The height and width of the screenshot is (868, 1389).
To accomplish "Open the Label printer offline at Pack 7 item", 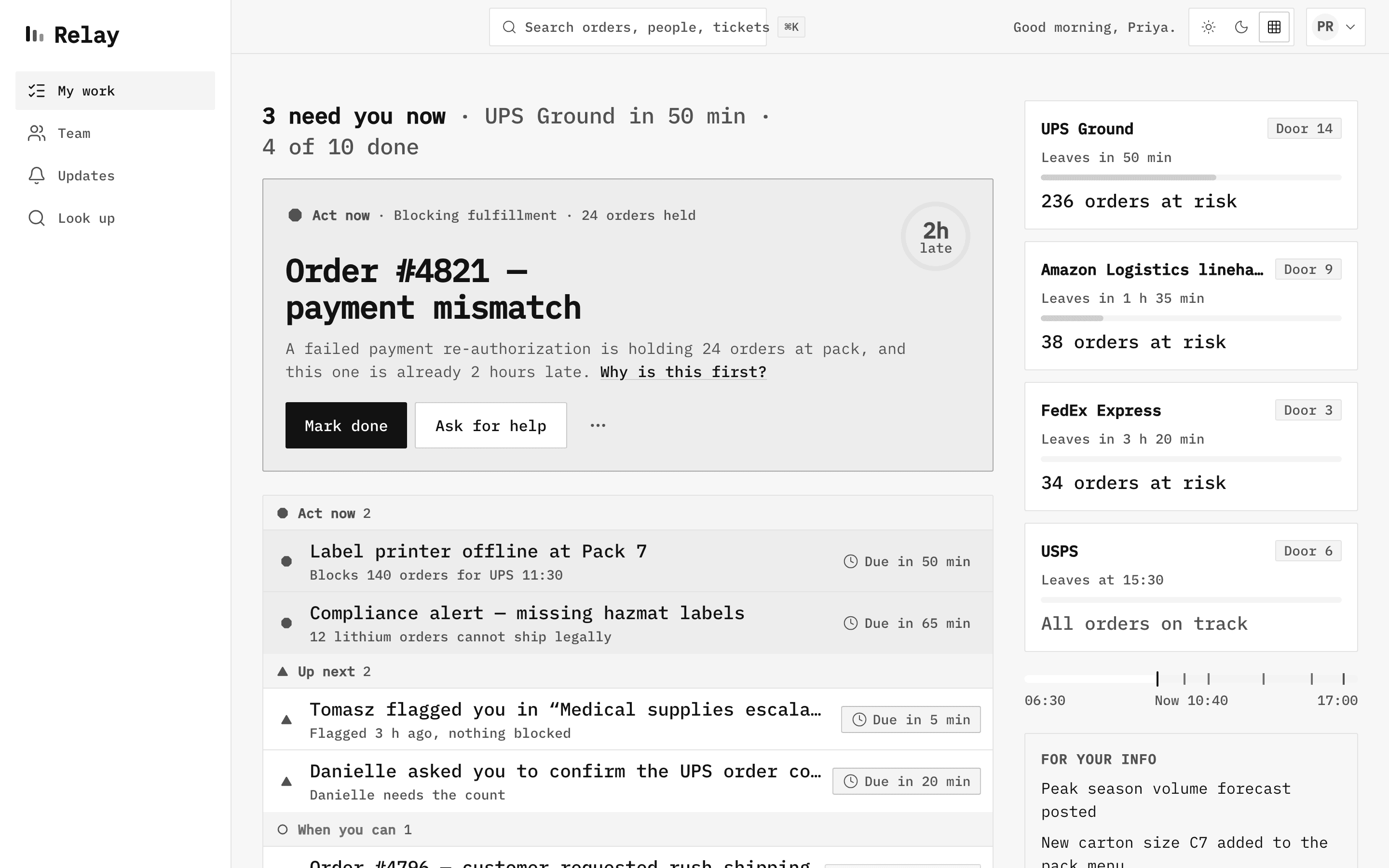I will coord(627,561).
